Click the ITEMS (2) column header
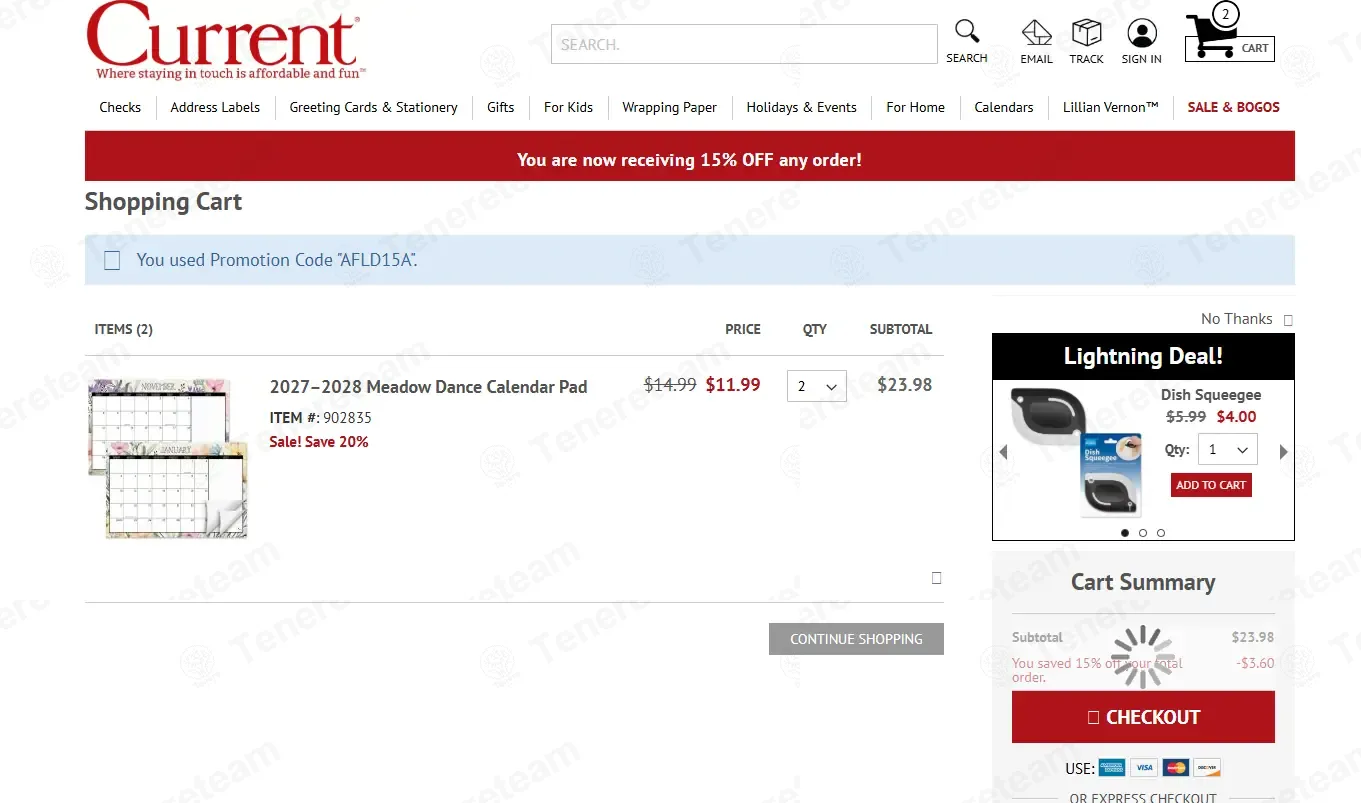The image size is (1361, 803). 124,329
